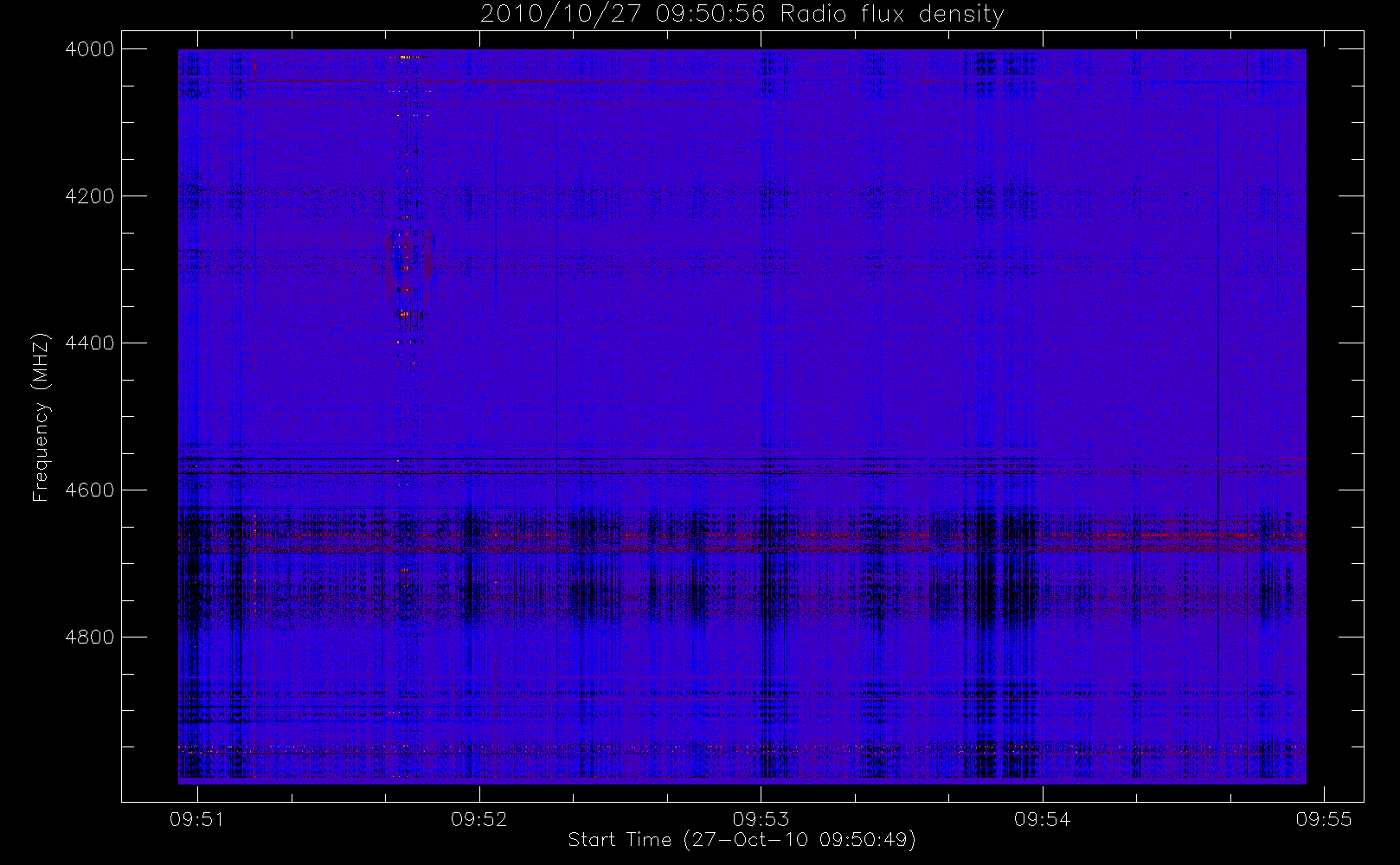Image resolution: width=1400 pixels, height=865 pixels.
Task: Click the 'Frequency (MHZ)' axis label
Action: coord(40,417)
